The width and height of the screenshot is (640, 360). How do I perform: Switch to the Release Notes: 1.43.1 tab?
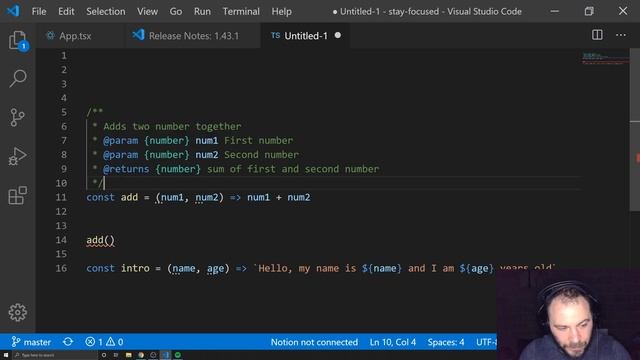192,36
